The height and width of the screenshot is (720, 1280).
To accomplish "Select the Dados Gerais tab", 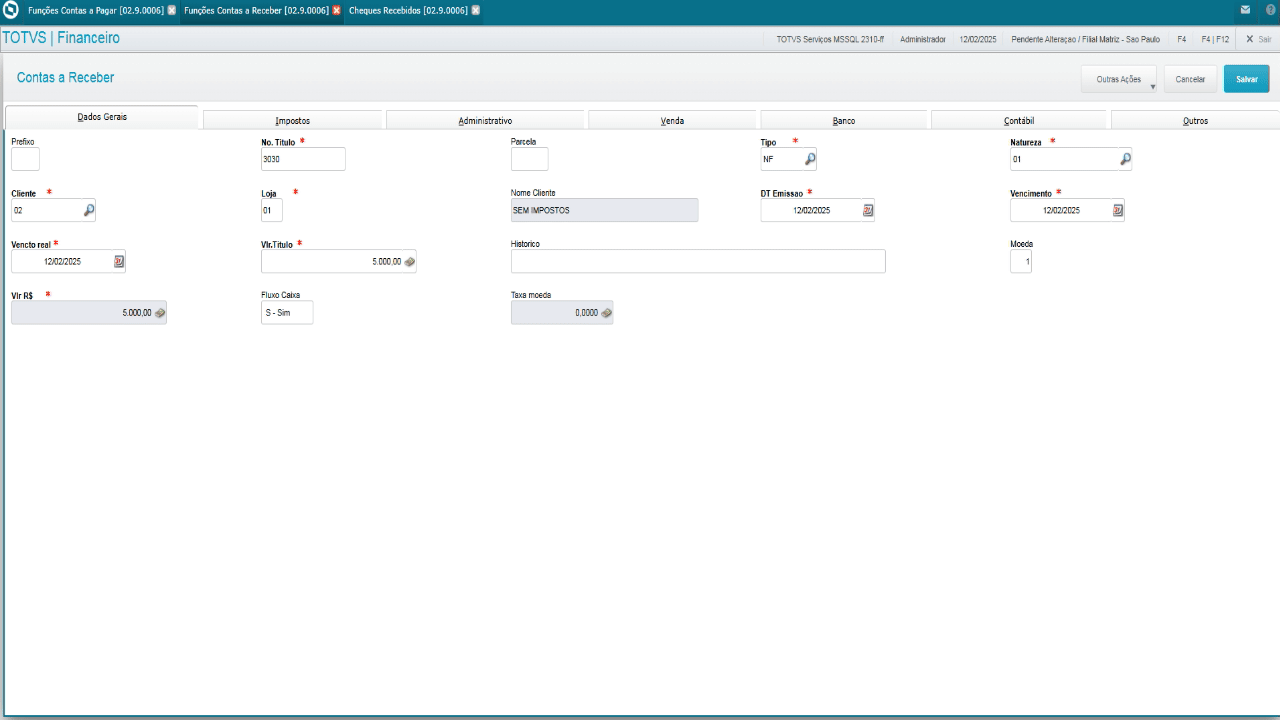I will point(102,117).
